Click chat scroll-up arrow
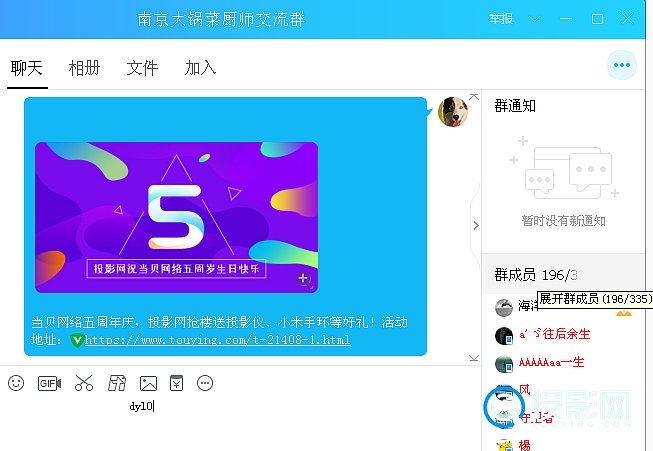This screenshot has width=653, height=451. pyautogui.click(x=474, y=97)
